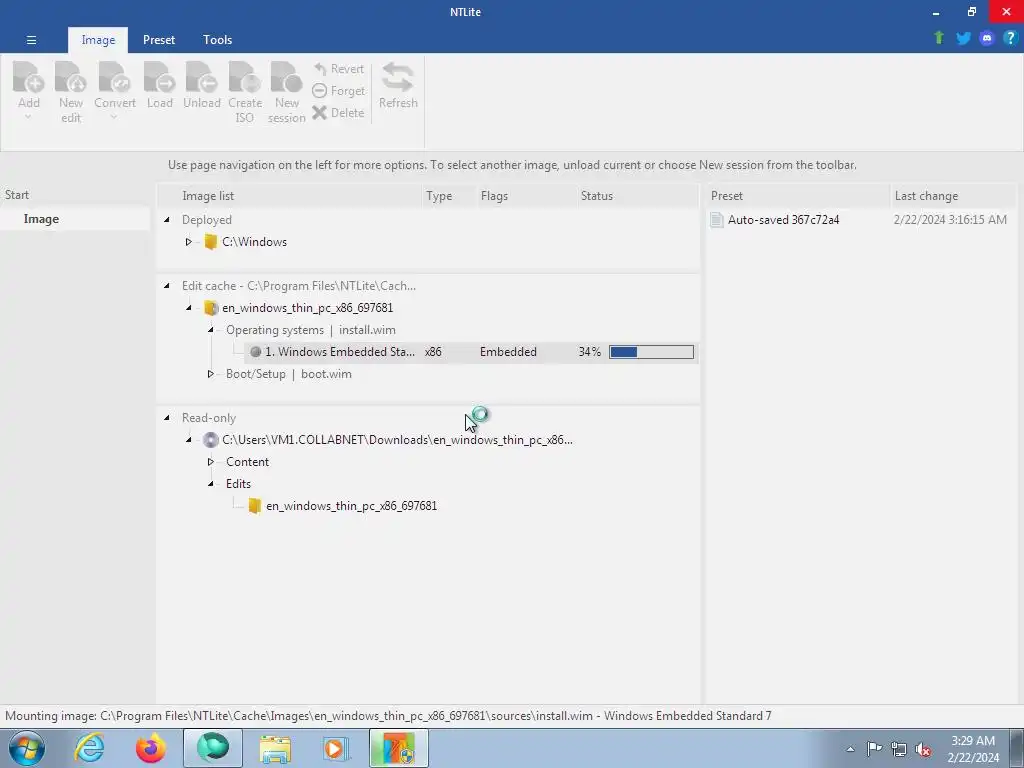Viewport: 1024px width, 768px height.
Task: Open the Add dropdown arrow
Action: pos(28,118)
